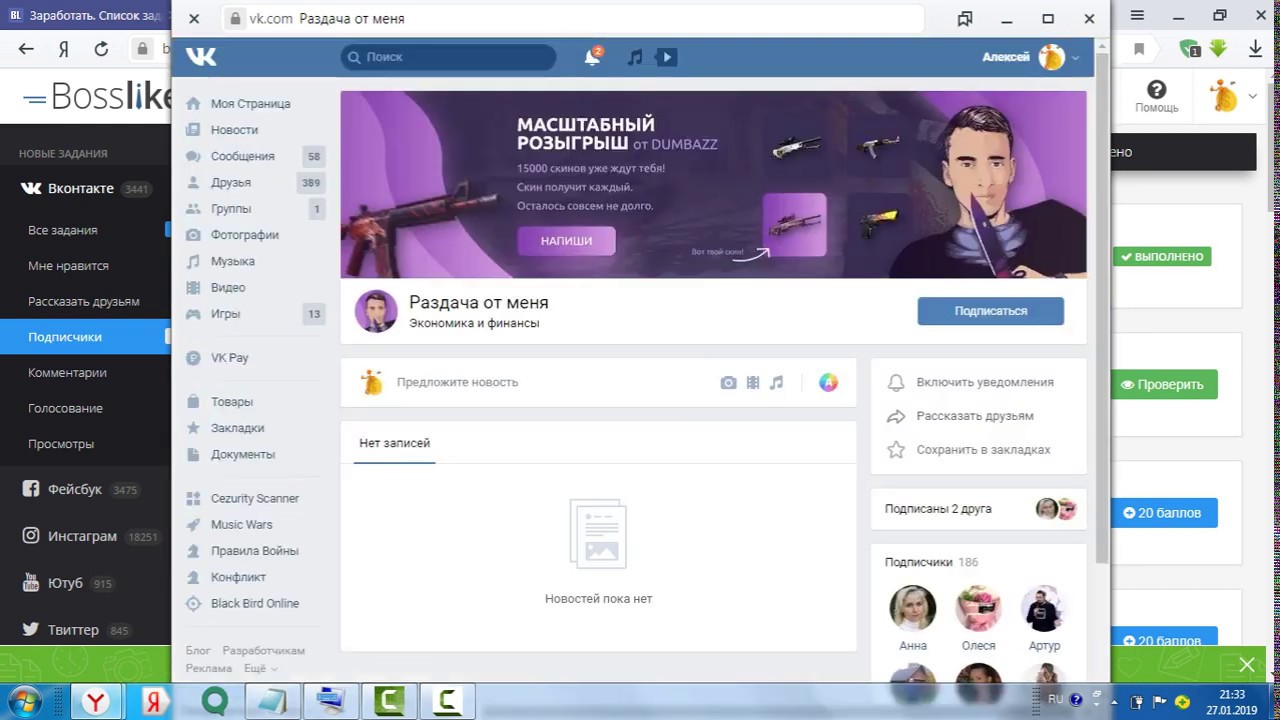The image size is (1280, 720).
Task: Click popup window vertical scrollbar
Action: [x=1102, y=308]
